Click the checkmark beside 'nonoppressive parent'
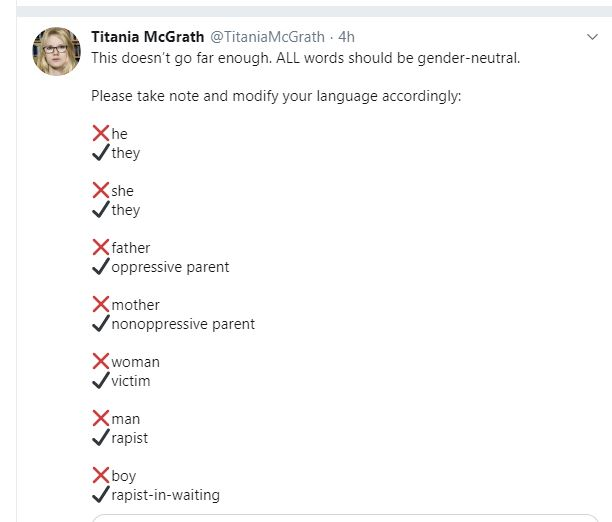 tap(101, 323)
